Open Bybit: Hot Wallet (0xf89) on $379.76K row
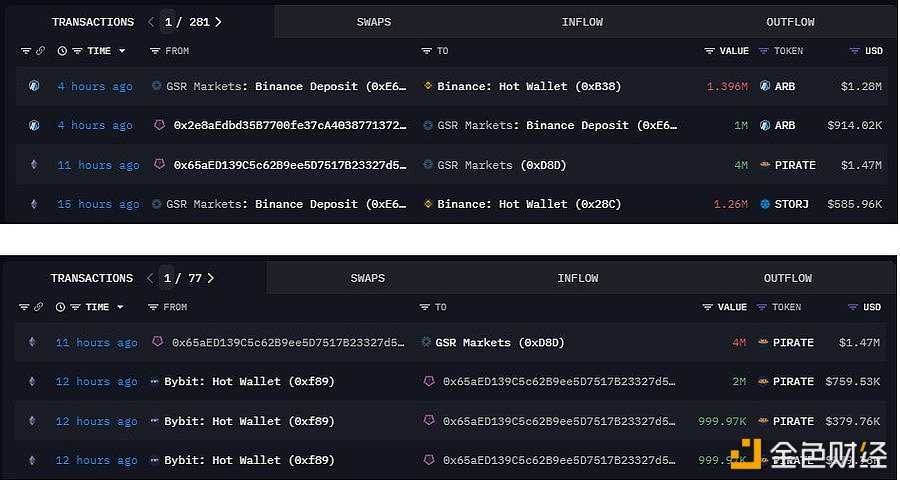 (x=249, y=421)
